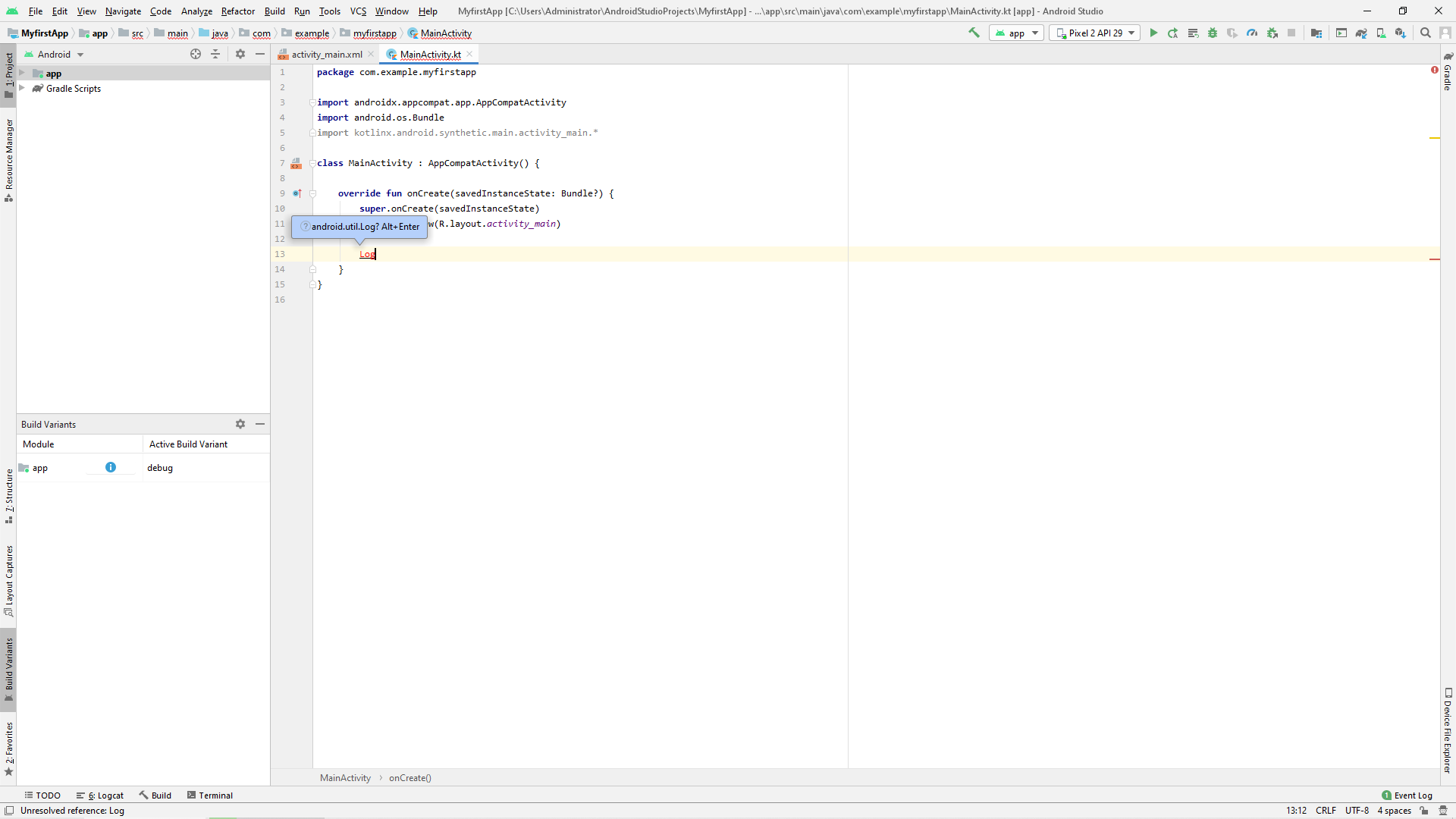Click the Debug app bug icon
Screen dimensions: 1456x819
(x=1213, y=33)
